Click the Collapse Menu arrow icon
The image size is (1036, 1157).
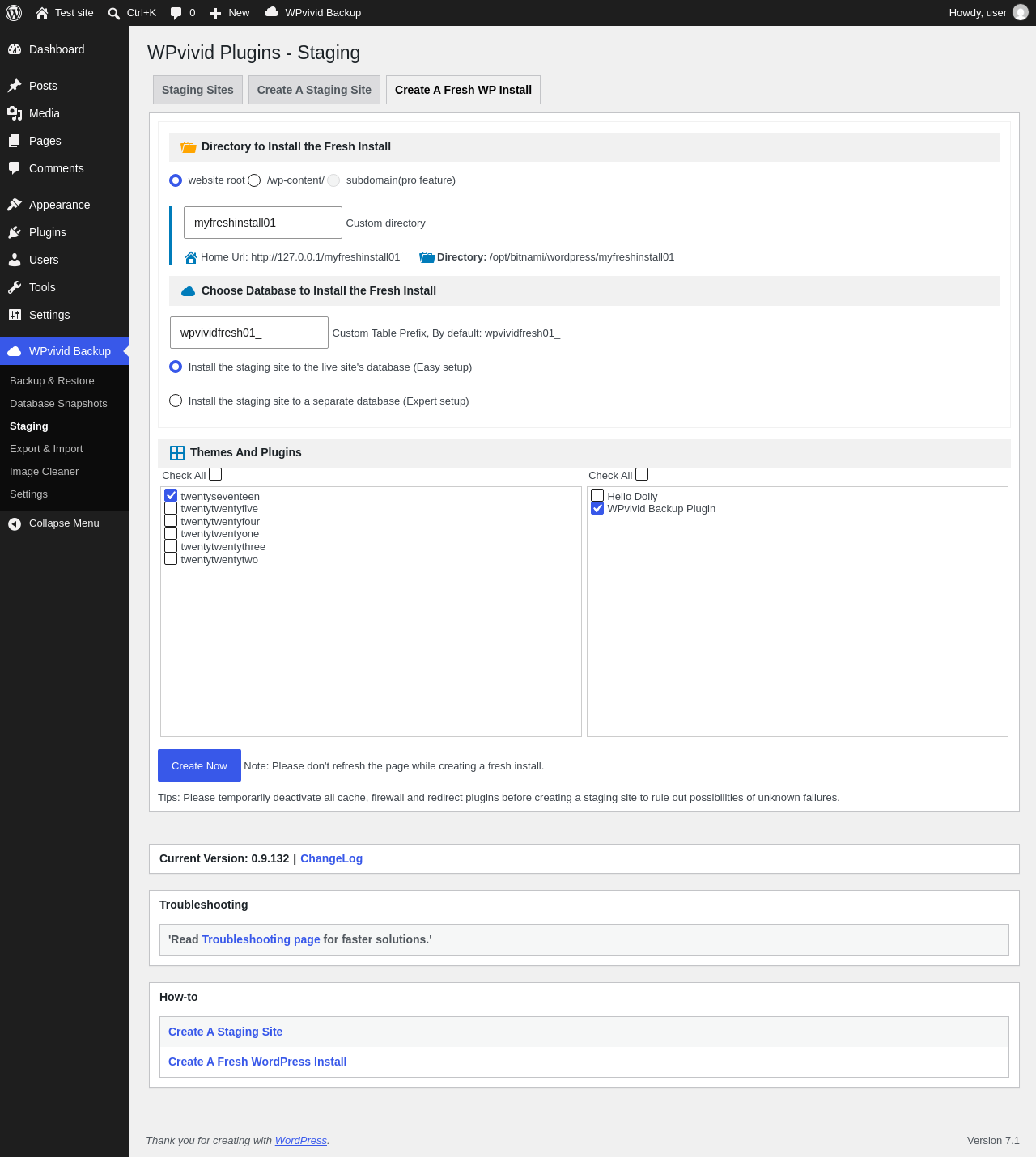tap(15, 524)
